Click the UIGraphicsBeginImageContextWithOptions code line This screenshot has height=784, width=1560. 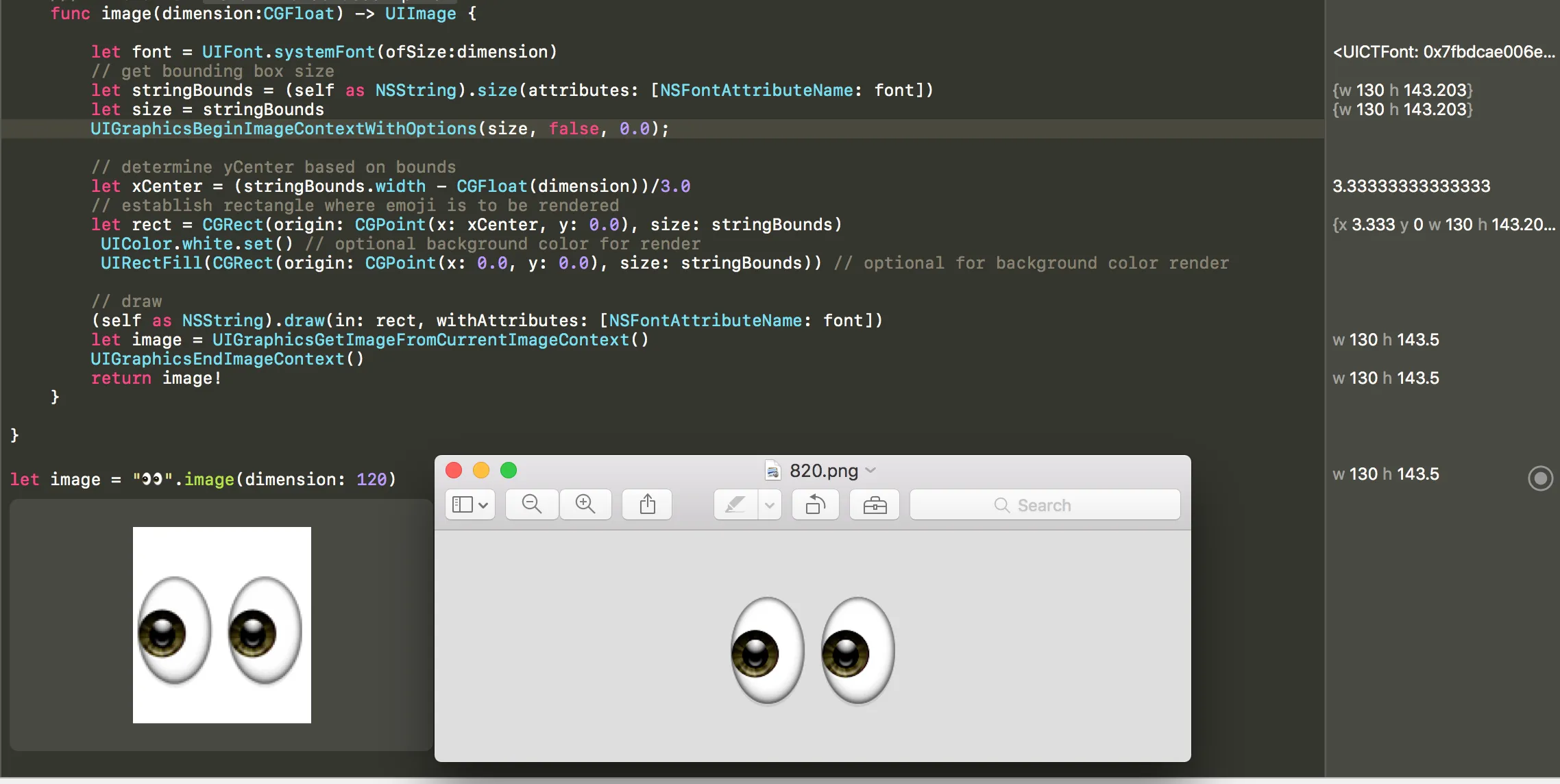[379, 129]
